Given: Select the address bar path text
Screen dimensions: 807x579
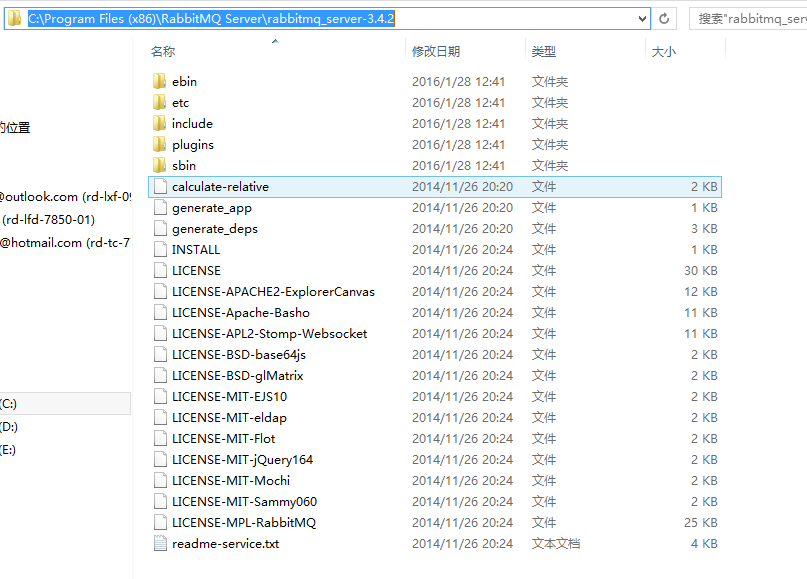Looking at the screenshot, I should tap(211, 19).
